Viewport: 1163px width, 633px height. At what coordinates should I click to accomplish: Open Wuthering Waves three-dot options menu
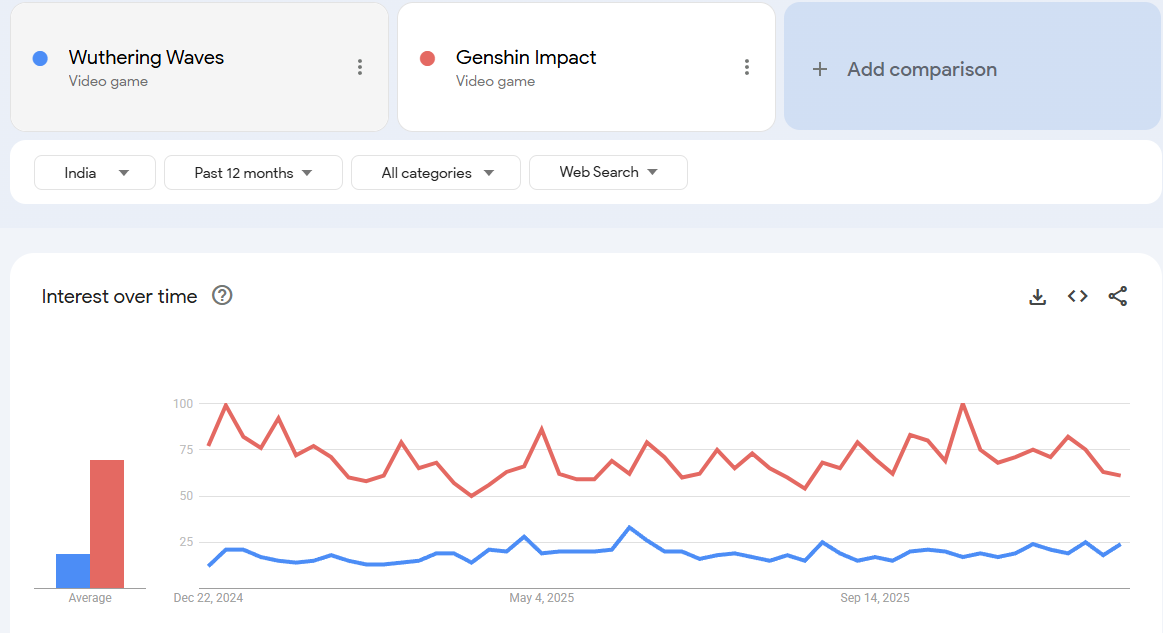(x=360, y=67)
